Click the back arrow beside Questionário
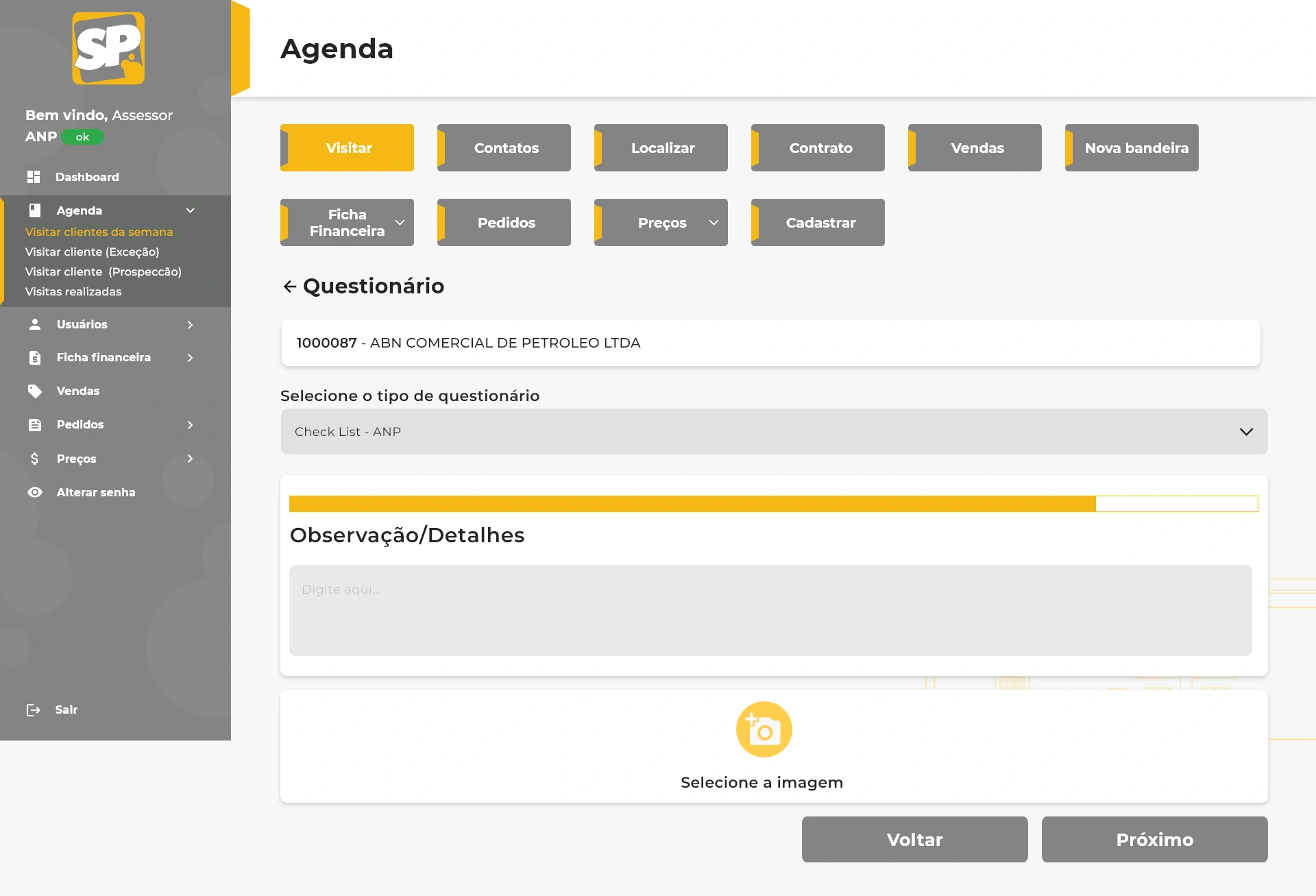Image resolution: width=1316 pixels, height=896 pixels. click(x=289, y=287)
